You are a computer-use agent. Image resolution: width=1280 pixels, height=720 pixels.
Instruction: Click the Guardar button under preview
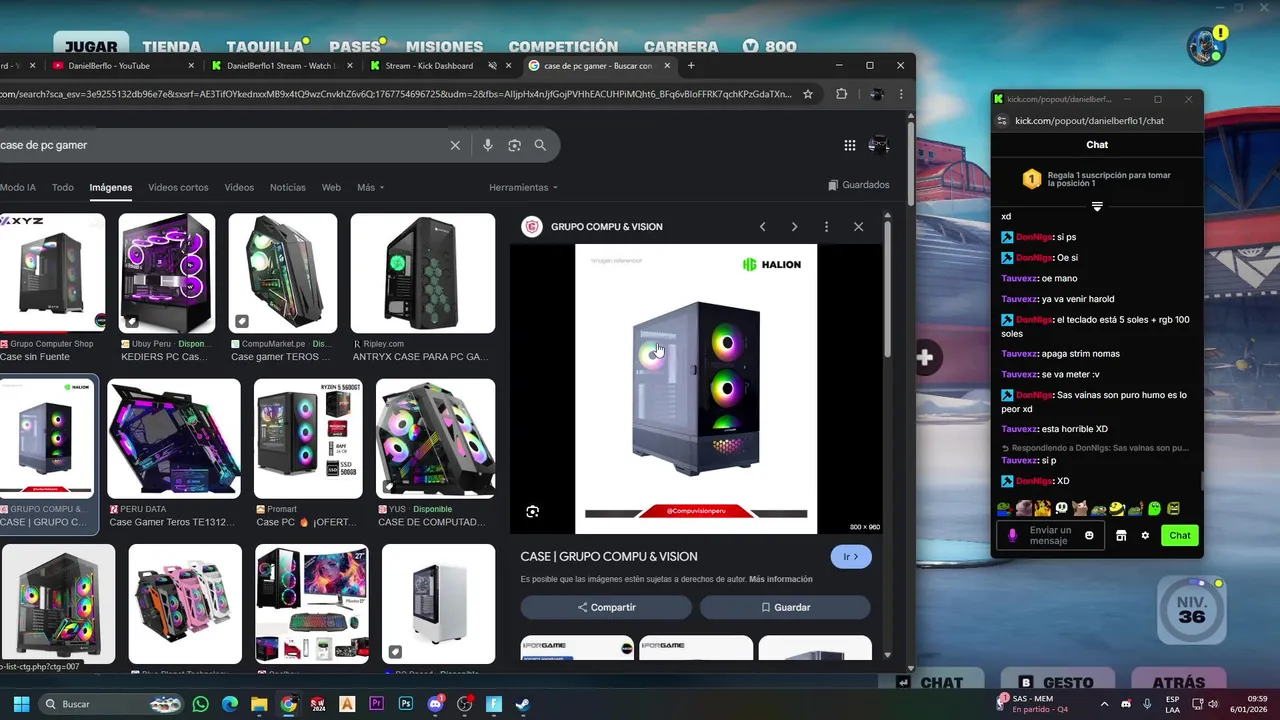[785, 607]
